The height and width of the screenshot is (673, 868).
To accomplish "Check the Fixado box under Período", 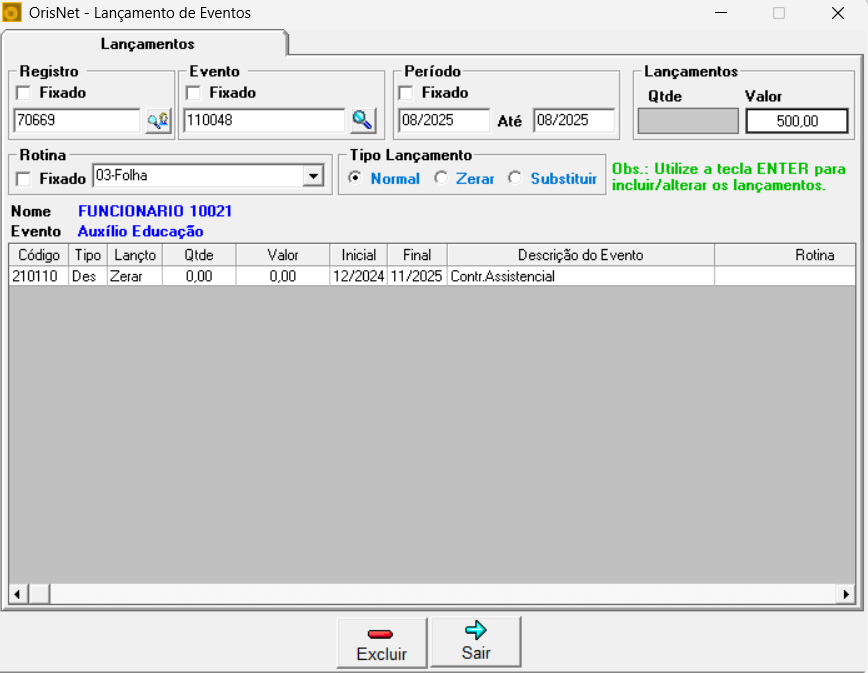I will [x=406, y=93].
